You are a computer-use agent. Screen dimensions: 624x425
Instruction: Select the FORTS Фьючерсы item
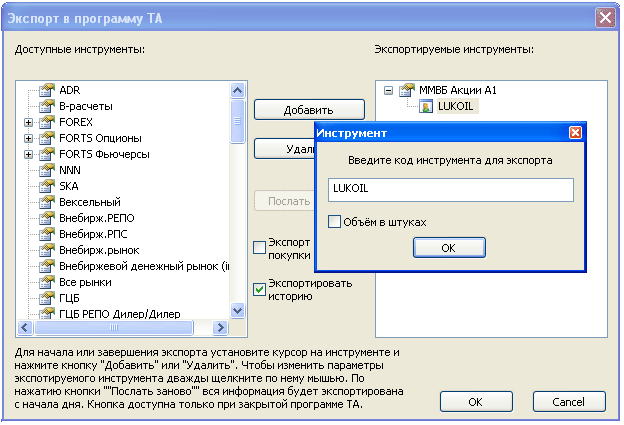click(x=104, y=154)
